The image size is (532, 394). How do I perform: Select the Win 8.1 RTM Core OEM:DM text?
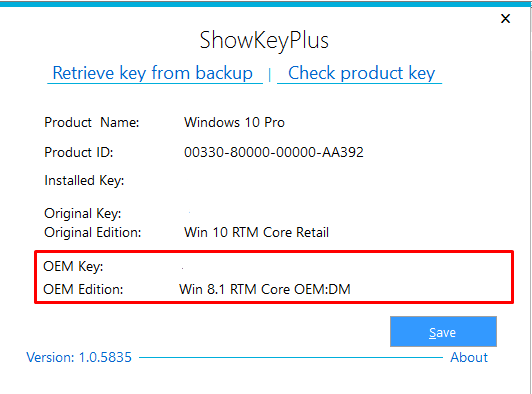tap(265, 289)
